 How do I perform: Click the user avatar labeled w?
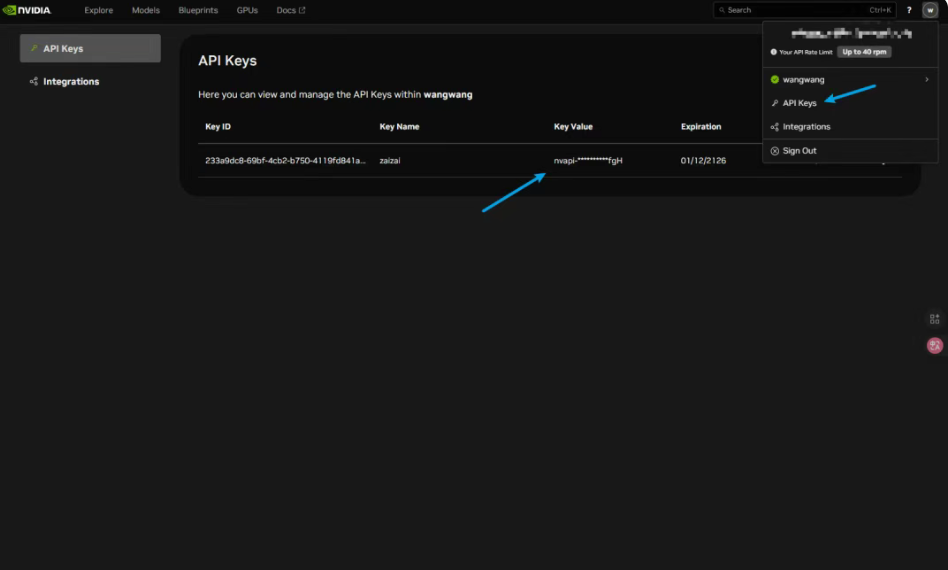[930, 10]
